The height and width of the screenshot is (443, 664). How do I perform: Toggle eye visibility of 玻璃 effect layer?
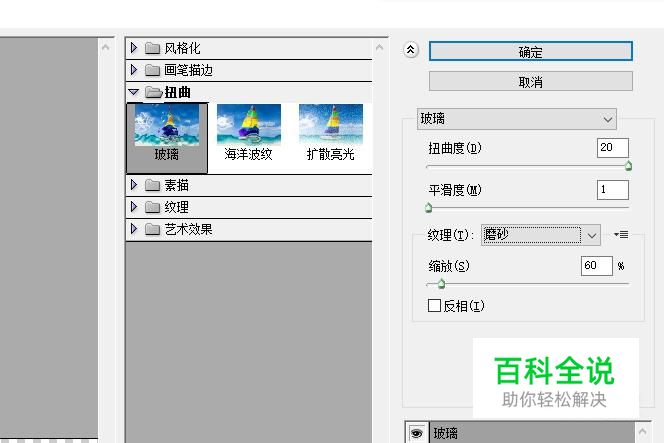click(417, 433)
